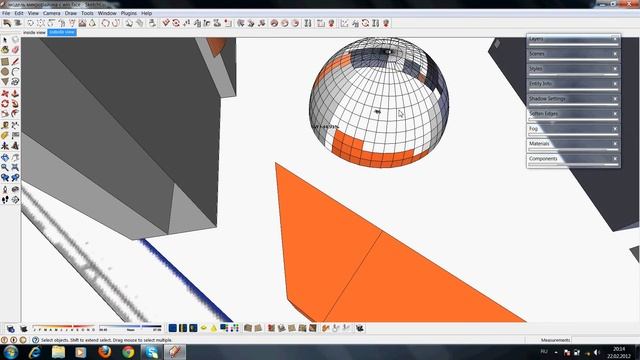Click the Measurements input field
Screen dimensions: 640x360
[605, 340]
